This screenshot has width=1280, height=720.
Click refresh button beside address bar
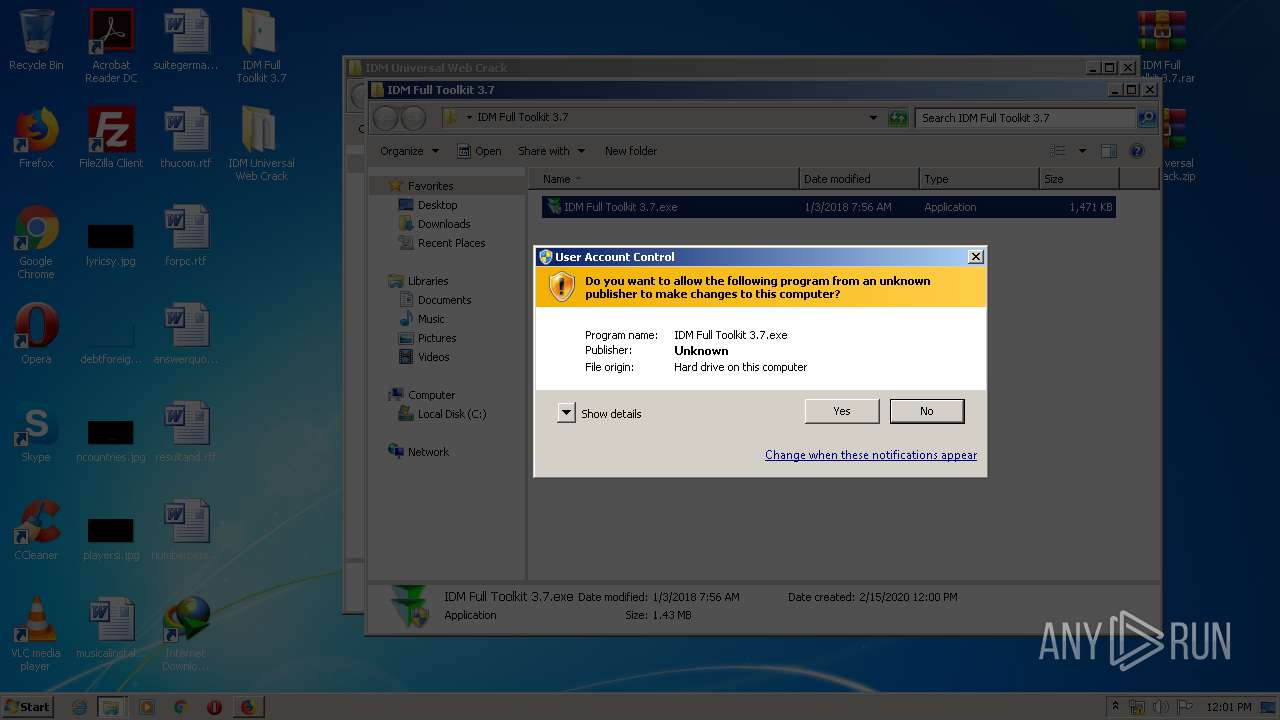pyautogui.click(x=898, y=118)
